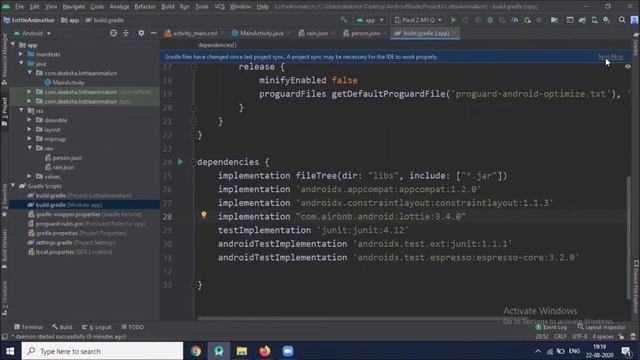Toggle the Build Variants side tab
Viewport: 640px width, 360px height.
4,248
